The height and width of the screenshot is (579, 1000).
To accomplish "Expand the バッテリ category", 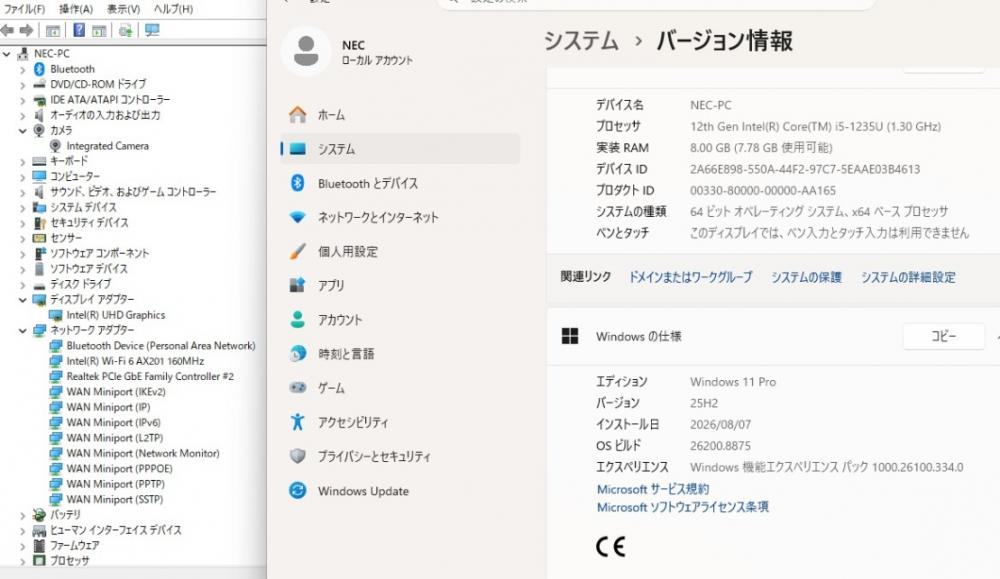I will point(22,515).
